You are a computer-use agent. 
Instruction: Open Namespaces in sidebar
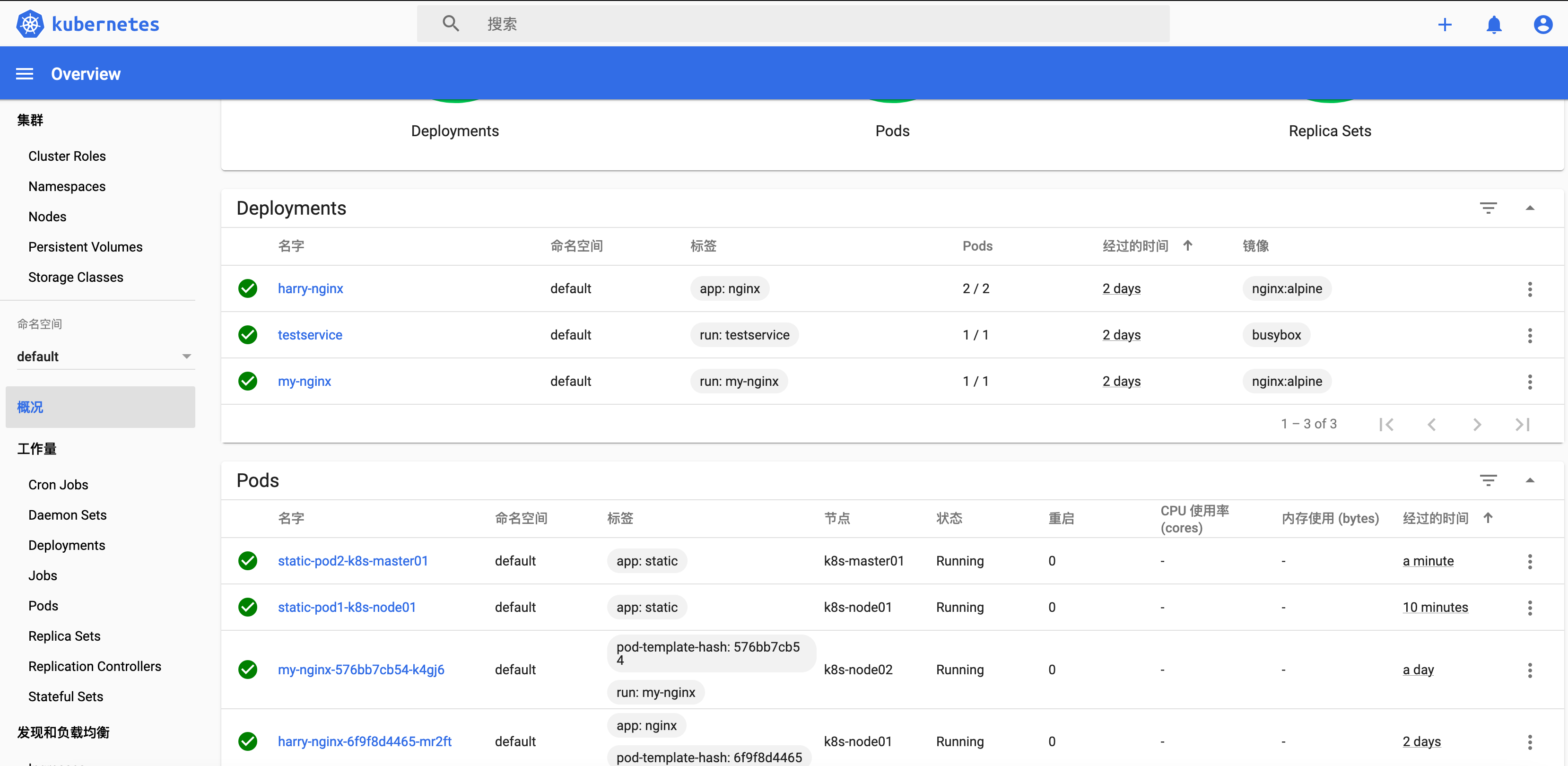point(67,186)
